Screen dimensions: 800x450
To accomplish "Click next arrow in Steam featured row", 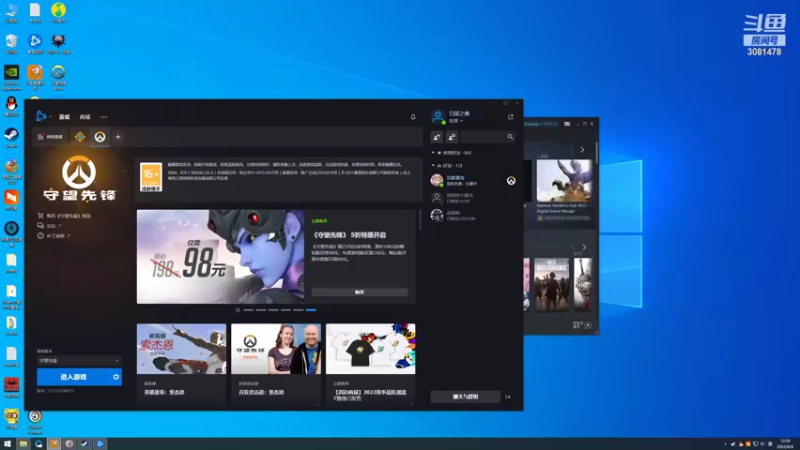I will 582,150.
